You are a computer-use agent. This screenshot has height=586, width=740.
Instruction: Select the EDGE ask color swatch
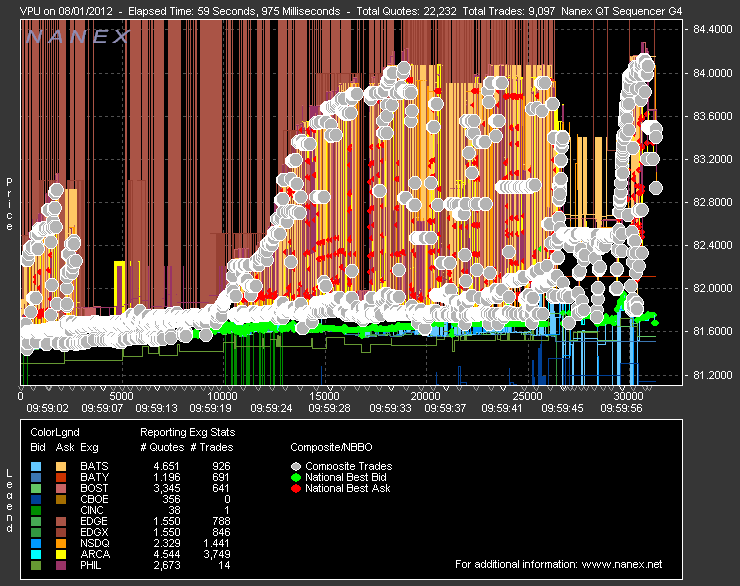pyautogui.click(x=61, y=521)
